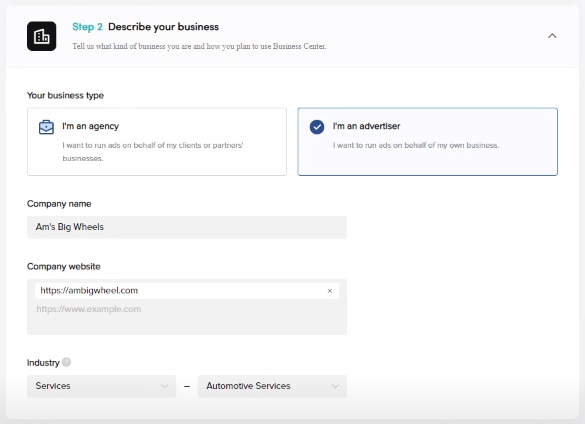Click the agency description text

pos(153,152)
